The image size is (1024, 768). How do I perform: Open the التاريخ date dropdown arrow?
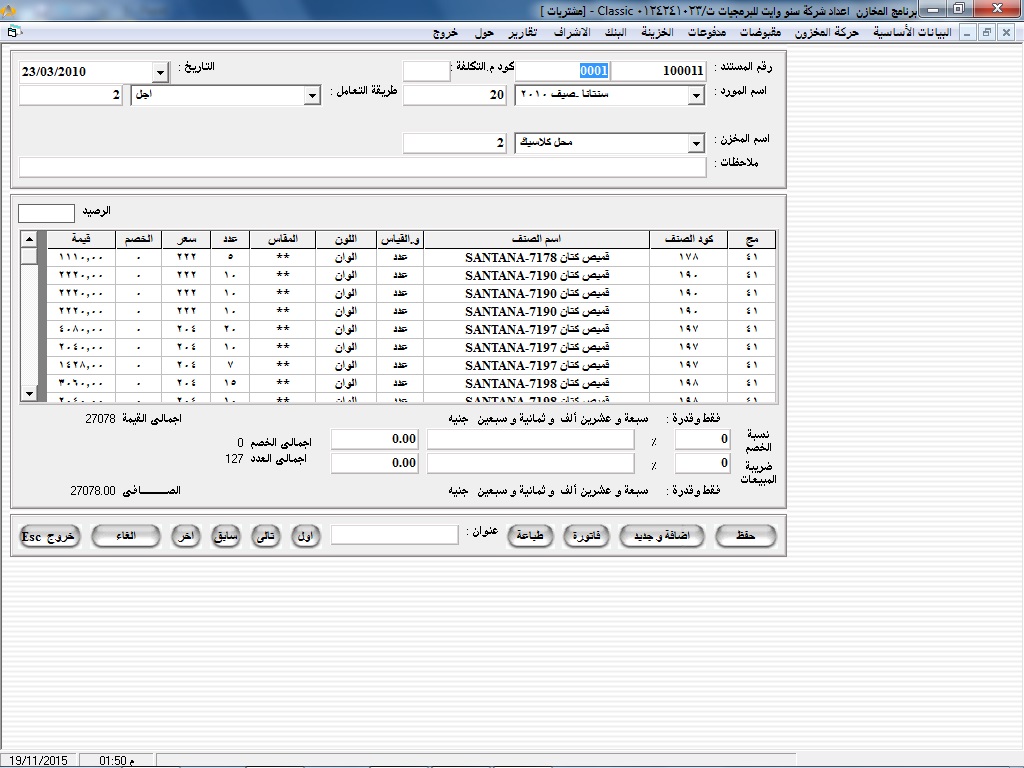pos(160,72)
